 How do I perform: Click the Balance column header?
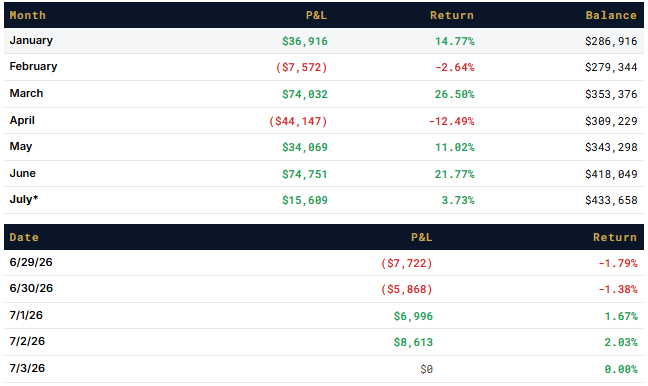611,15
